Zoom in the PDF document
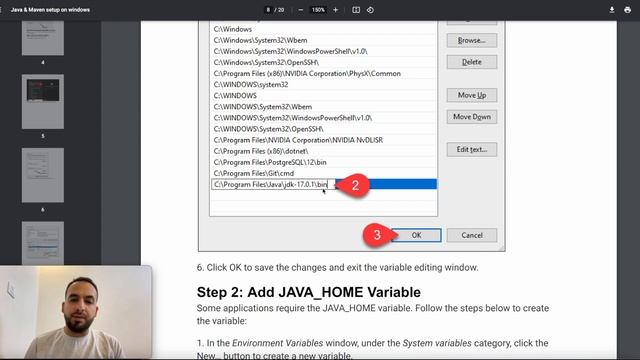This screenshot has width=640, height=360. coord(336,10)
